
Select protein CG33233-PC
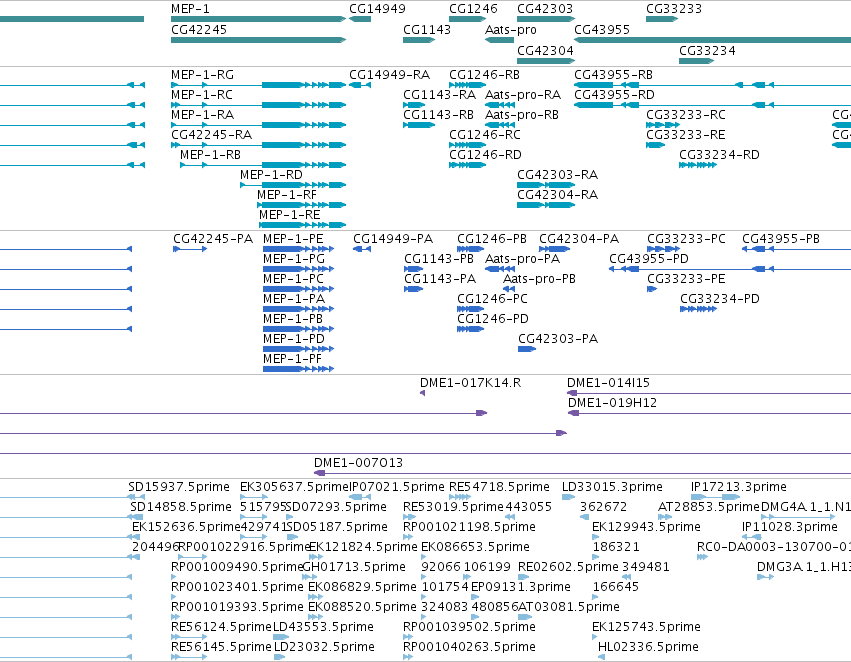point(663,249)
